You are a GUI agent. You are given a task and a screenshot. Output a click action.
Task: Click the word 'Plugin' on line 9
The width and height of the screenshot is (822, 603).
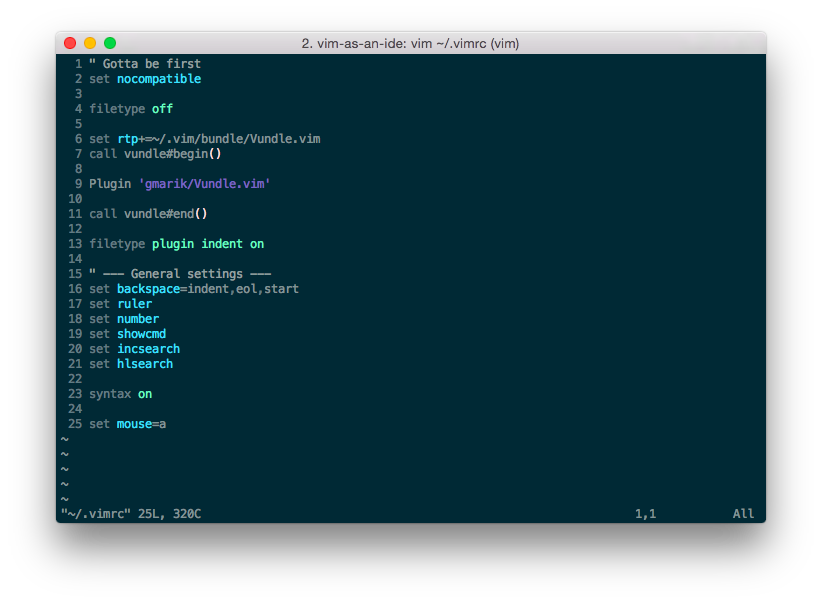tap(110, 184)
